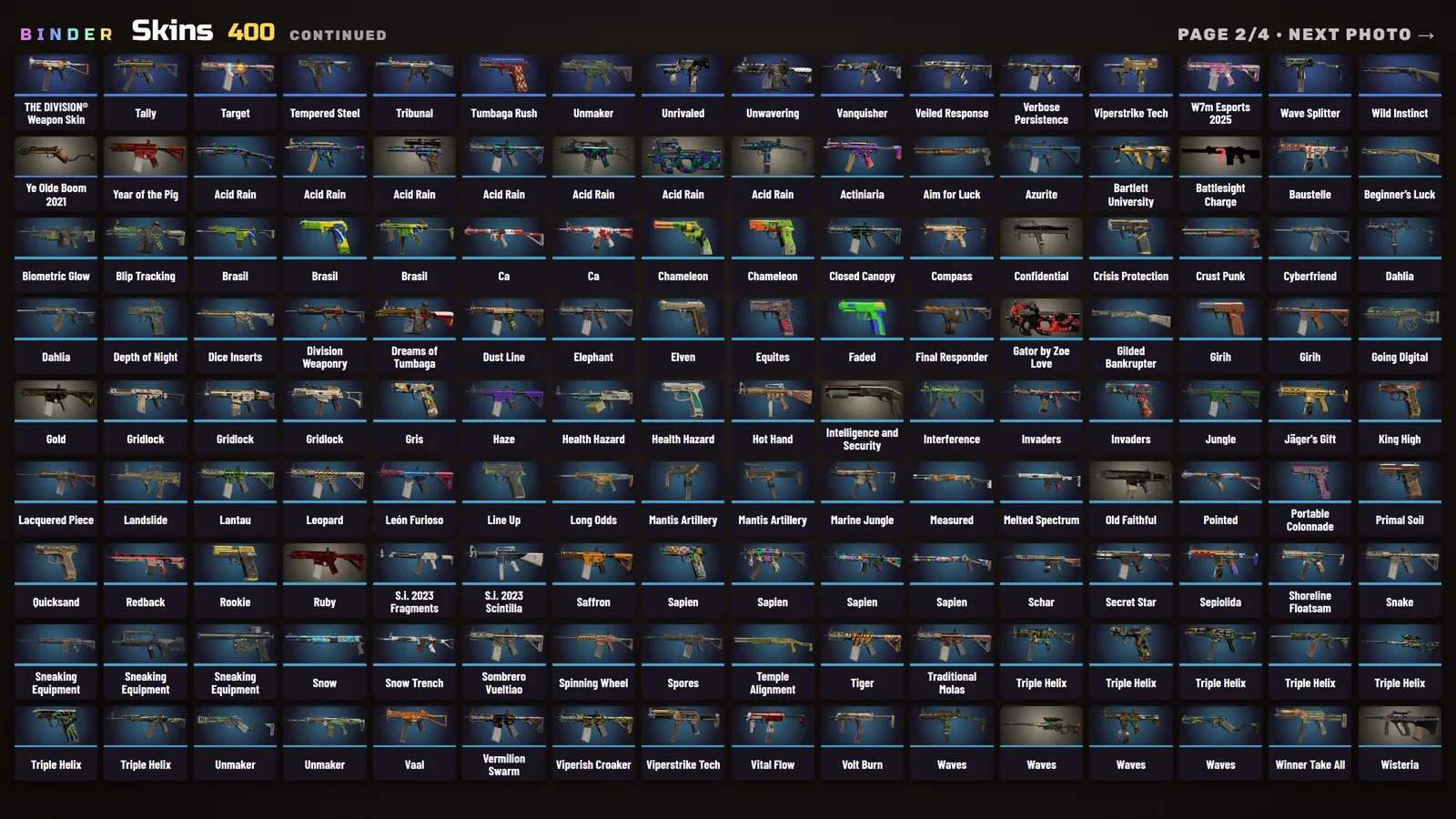Click the 'Ye Olde Boom 2021' label
Viewport: 1456px width, 819px height.
pos(56,195)
